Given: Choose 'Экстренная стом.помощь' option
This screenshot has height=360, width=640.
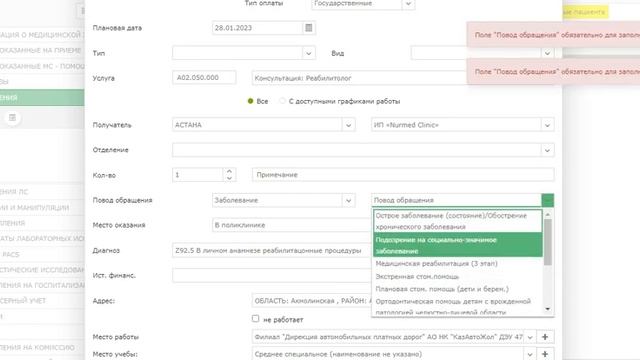Looking at the screenshot, I should tap(458, 276).
